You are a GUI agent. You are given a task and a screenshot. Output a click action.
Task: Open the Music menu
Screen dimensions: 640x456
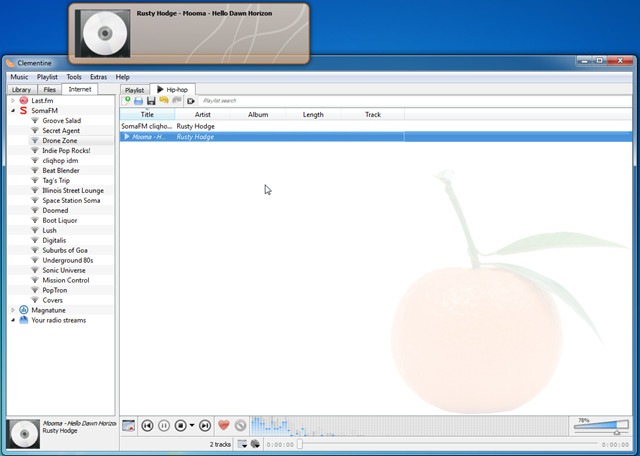click(x=19, y=77)
